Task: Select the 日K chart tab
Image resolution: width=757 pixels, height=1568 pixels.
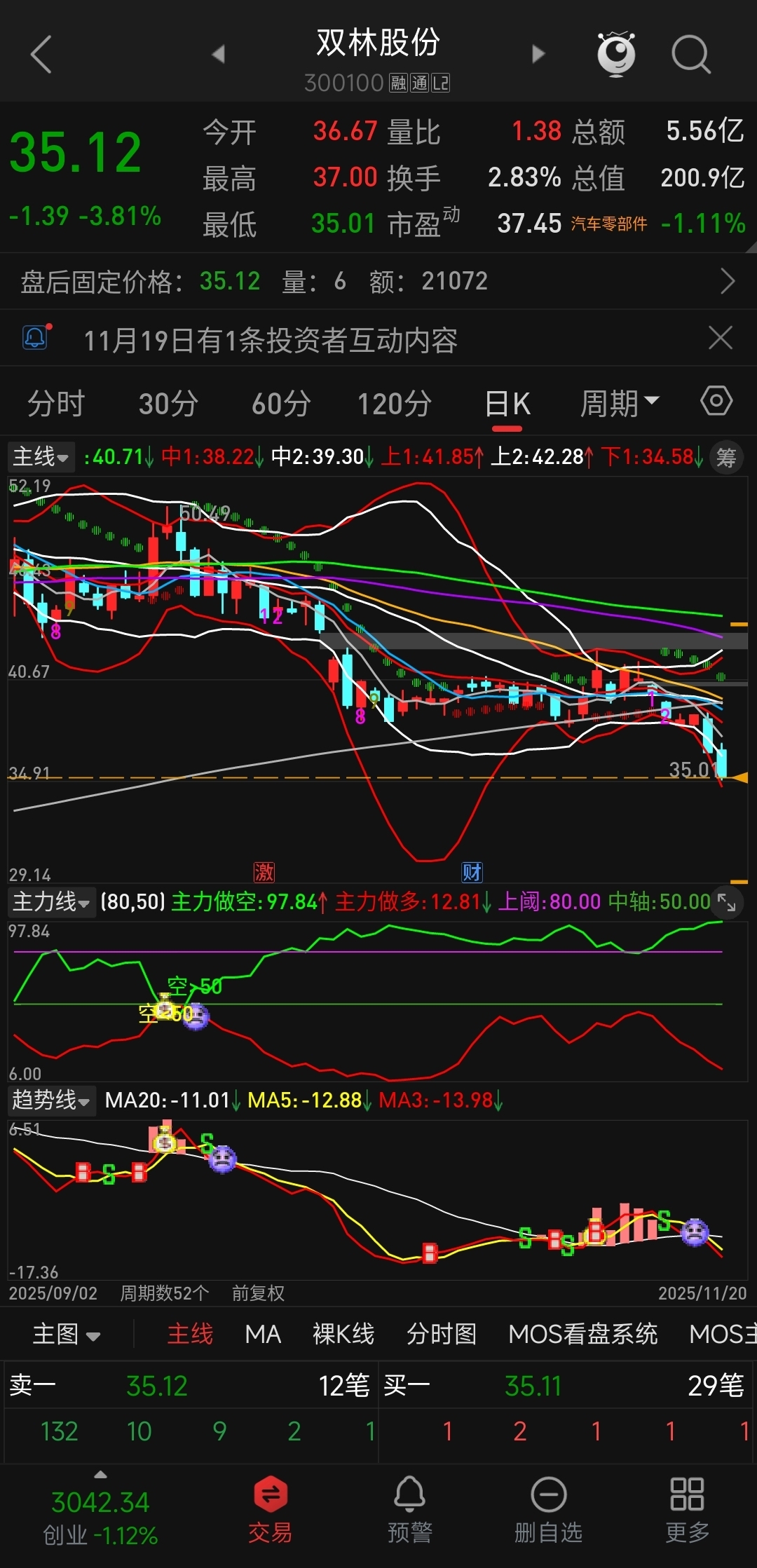Action: [x=507, y=404]
